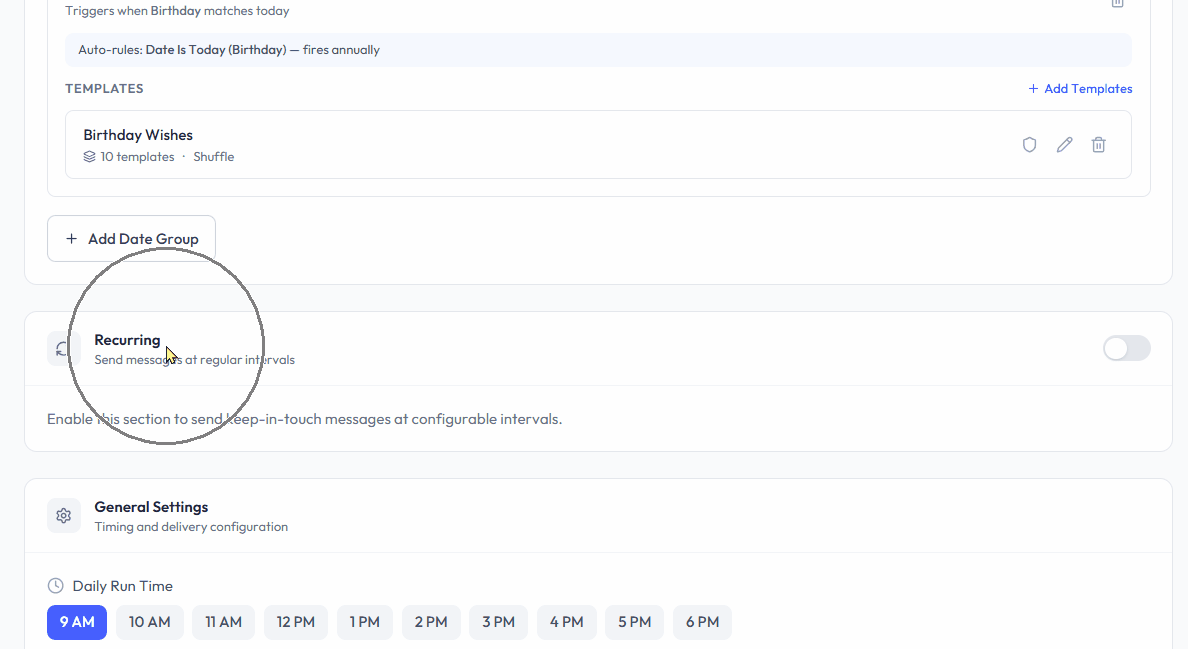This screenshot has height=649, width=1188.
Task: Delete the Birthday Wishes template set
Action: click(1098, 145)
